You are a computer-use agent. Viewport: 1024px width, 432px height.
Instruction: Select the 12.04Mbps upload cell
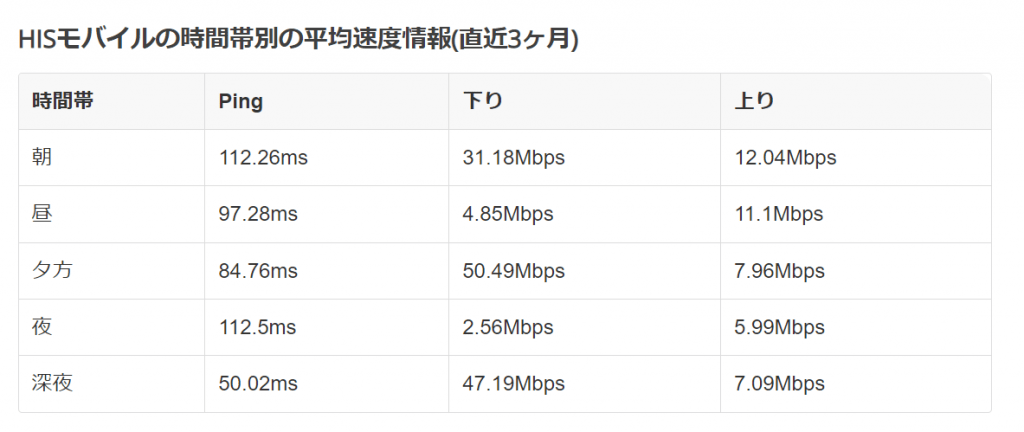(x=785, y=158)
